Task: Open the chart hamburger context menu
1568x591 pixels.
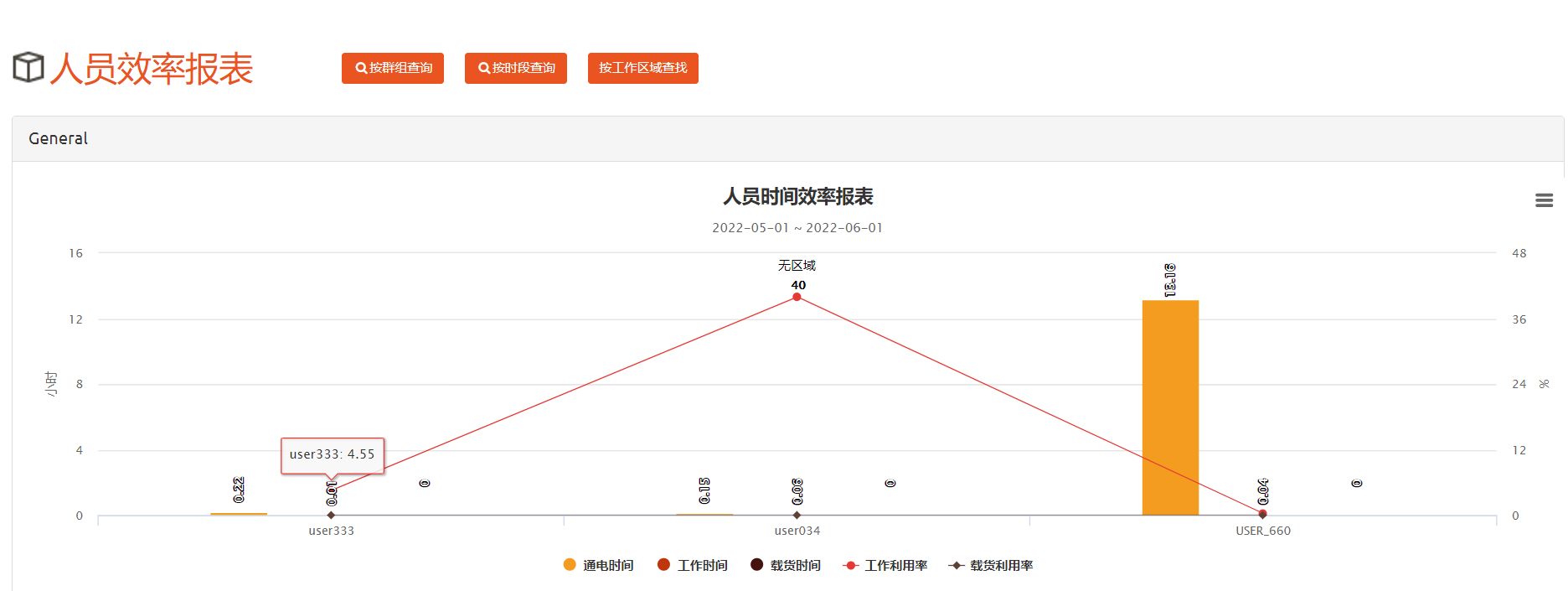Action: (x=1544, y=200)
